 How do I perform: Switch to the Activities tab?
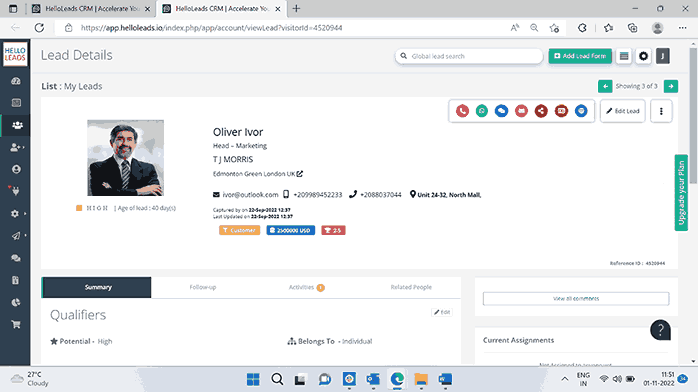306,287
